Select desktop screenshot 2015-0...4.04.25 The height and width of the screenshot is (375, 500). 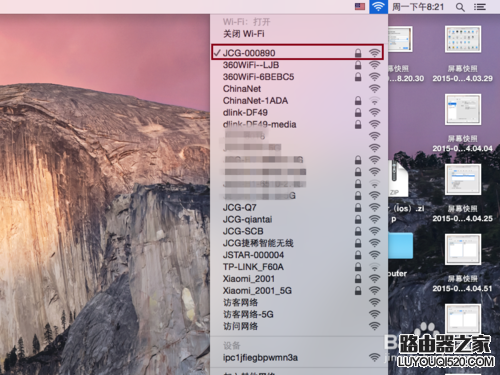463,179
